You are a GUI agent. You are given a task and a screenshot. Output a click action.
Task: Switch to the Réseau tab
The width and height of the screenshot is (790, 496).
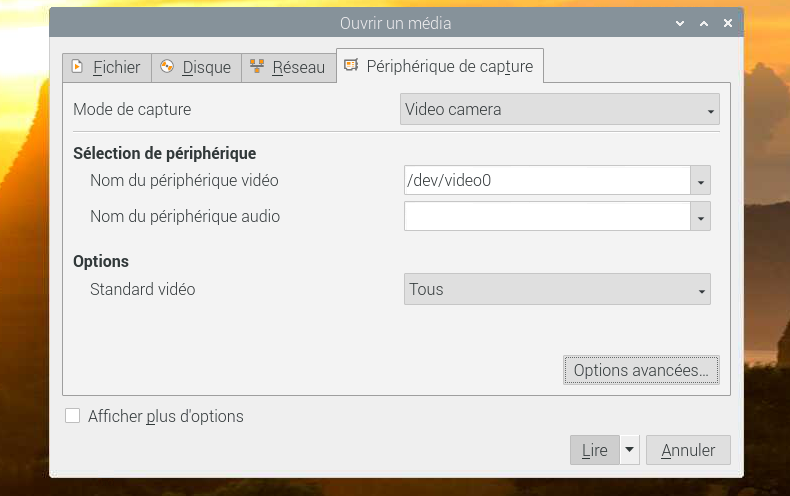click(289, 67)
